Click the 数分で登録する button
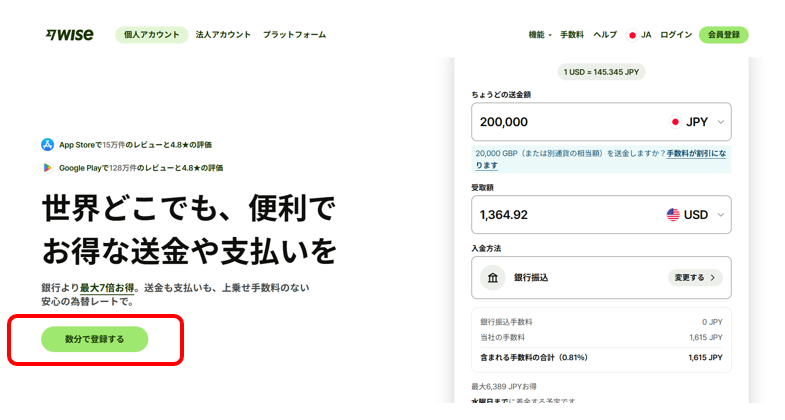This screenshot has width=785, height=420. pos(95,339)
